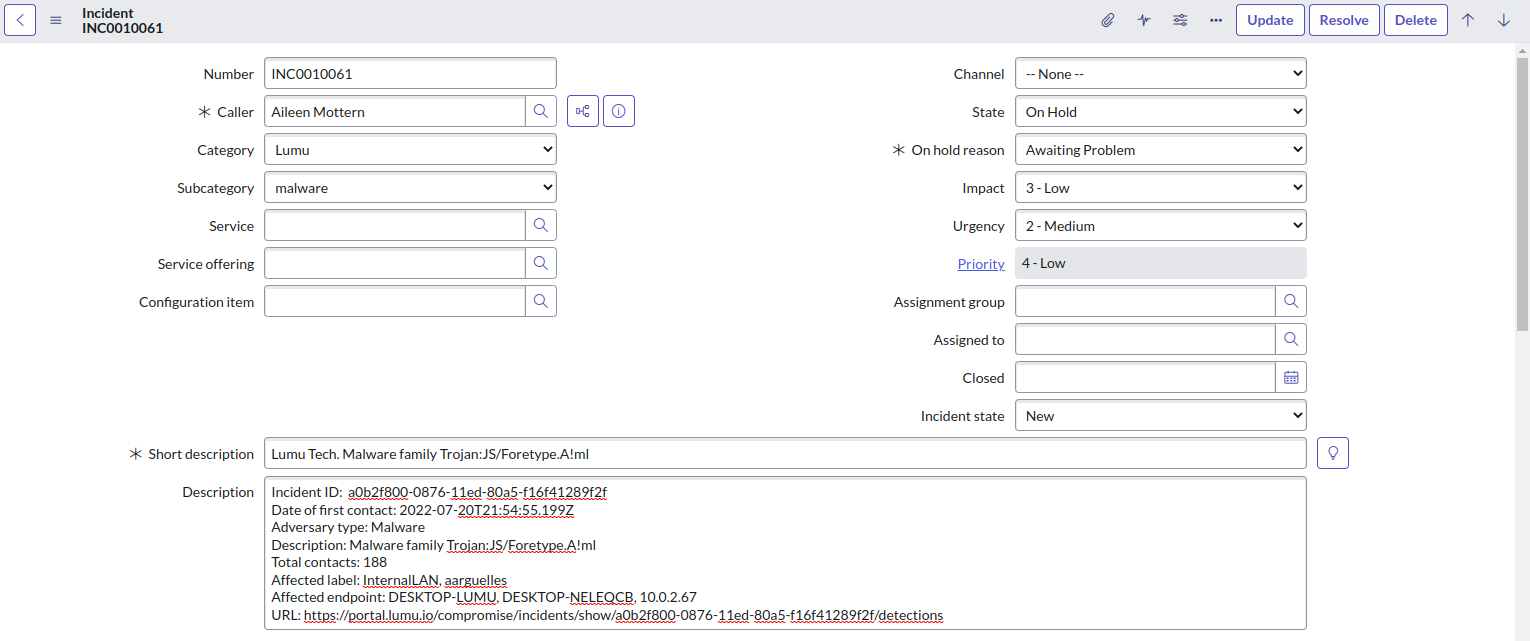Image resolution: width=1530 pixels, height=641 pixels.
Task: Open the State dropdown
Action: (x=1160, y=112)
